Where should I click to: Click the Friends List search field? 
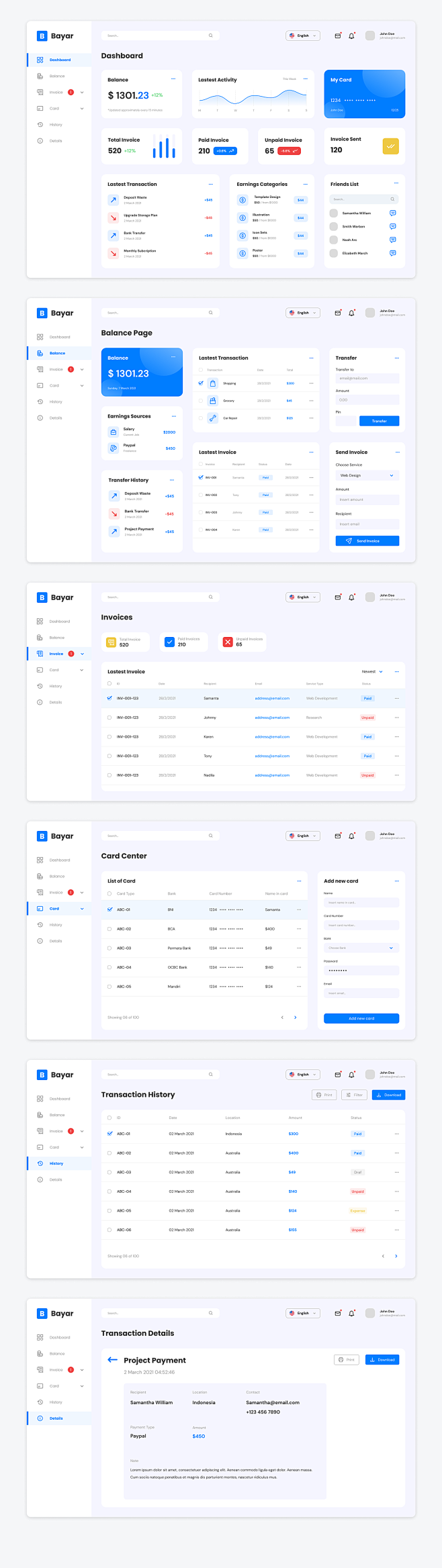coord(364,199)
